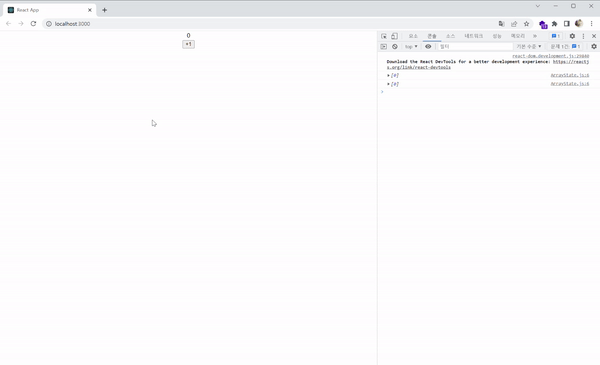This screenshot has height=365, width=600.
Task: Open the purple extension icon
Action: [x=543, y=24]
